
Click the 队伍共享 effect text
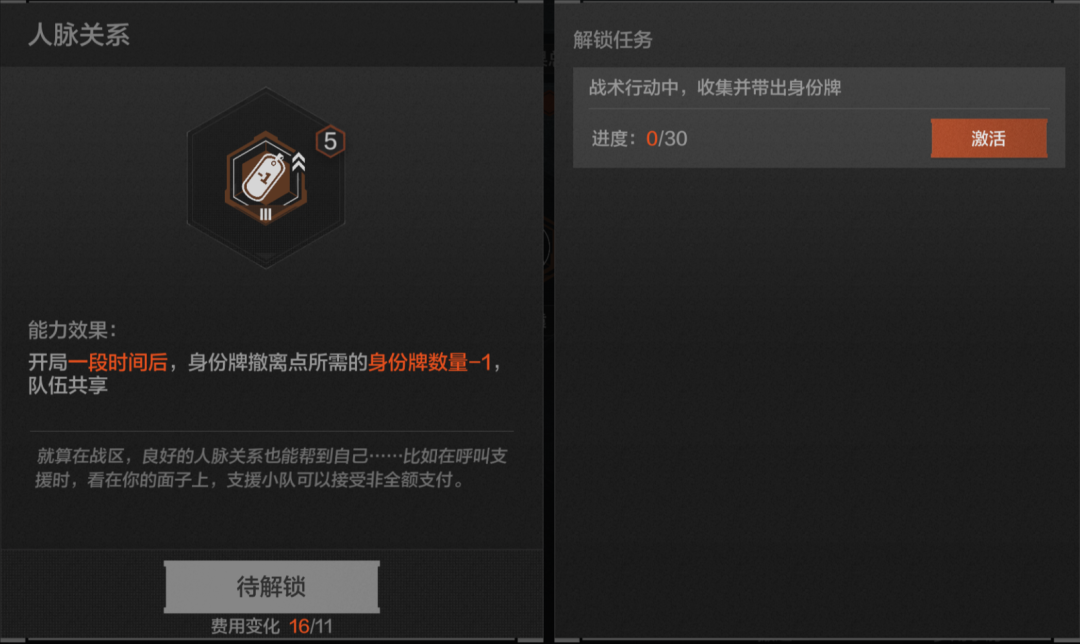(x=68, y=385)
